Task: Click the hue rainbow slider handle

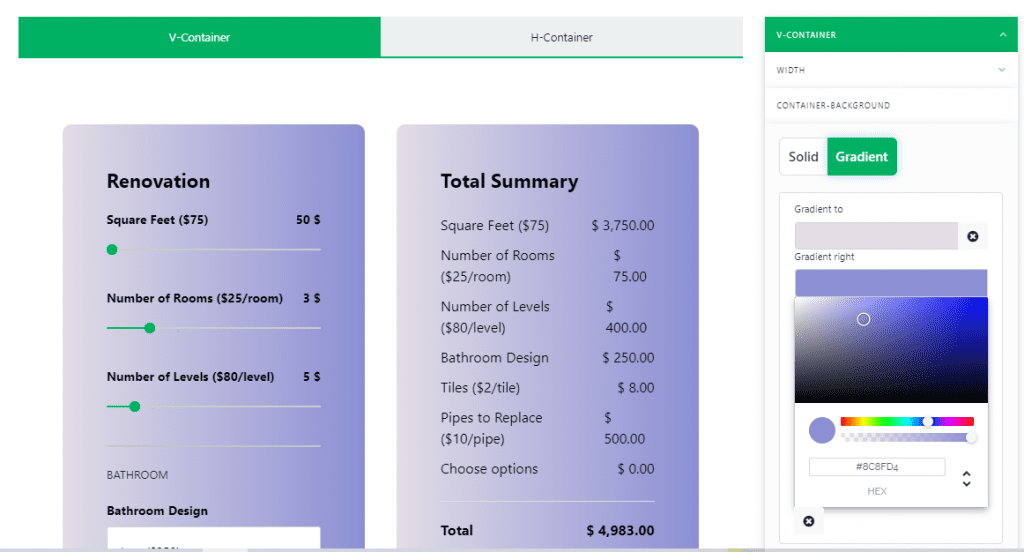Action: click(x=928, y=422)
